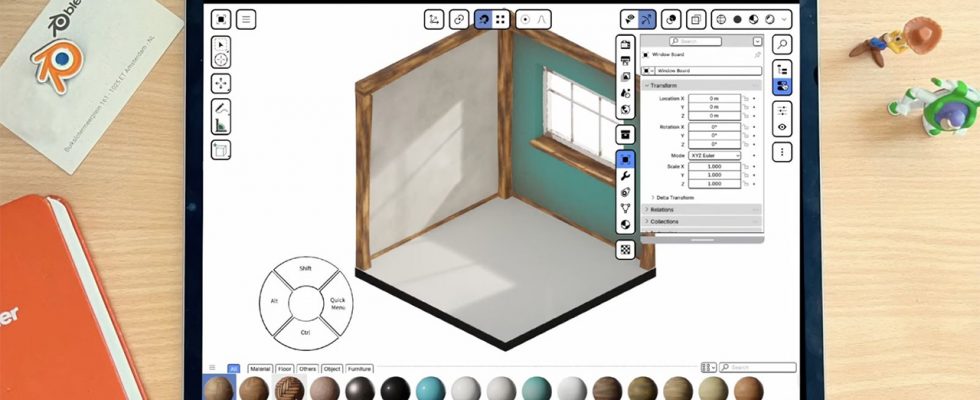
Task: Open the Collection archive box tab
Action: pos(625,134)
